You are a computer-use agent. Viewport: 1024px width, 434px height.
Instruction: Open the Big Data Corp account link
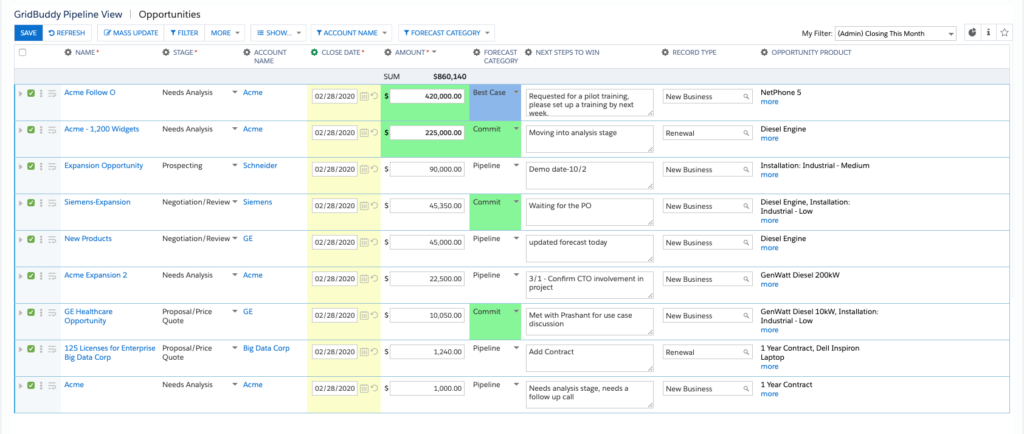coord(266,349)
